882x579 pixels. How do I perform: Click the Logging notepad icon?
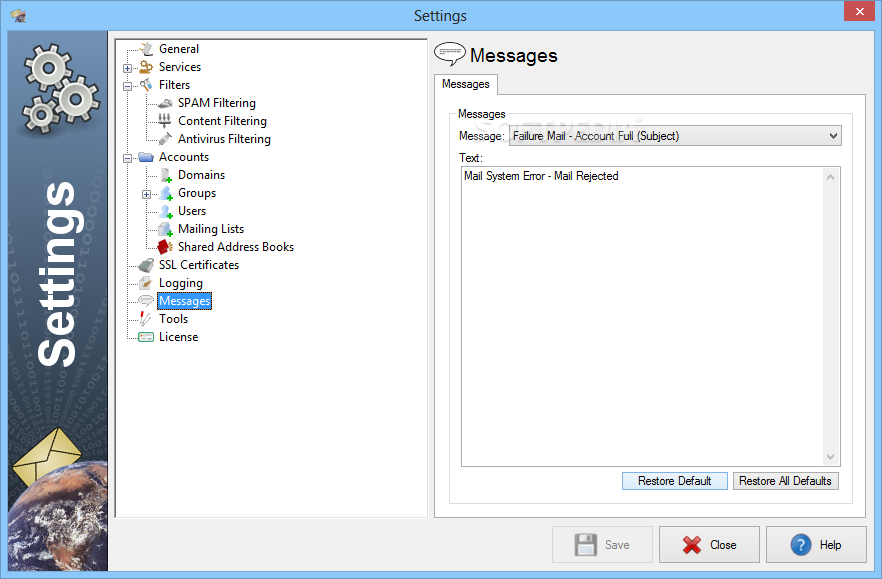tap(146, 283)
